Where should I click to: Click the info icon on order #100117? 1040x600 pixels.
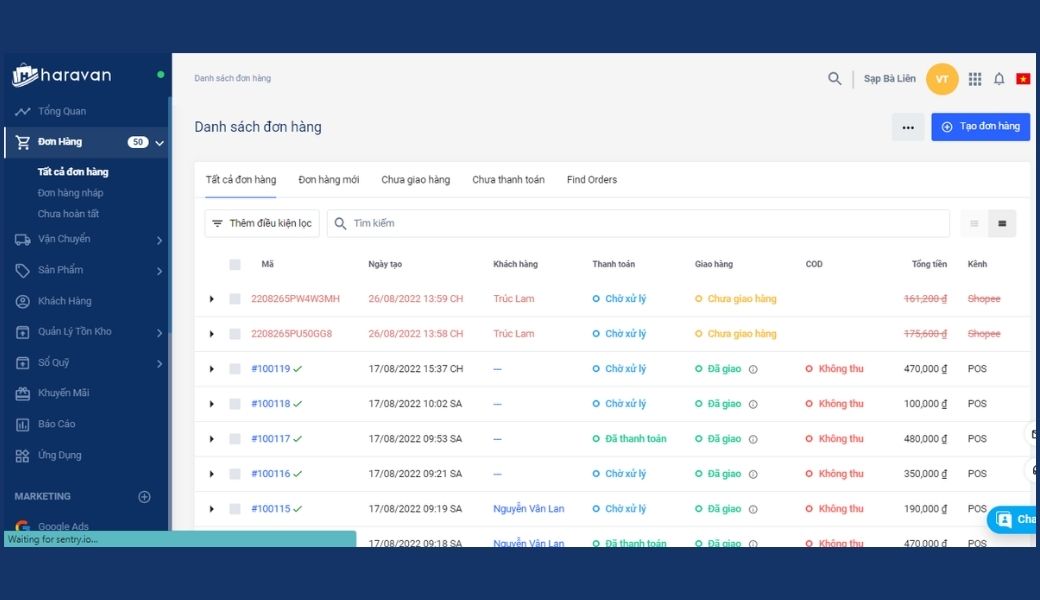click(x=753, y=439)
